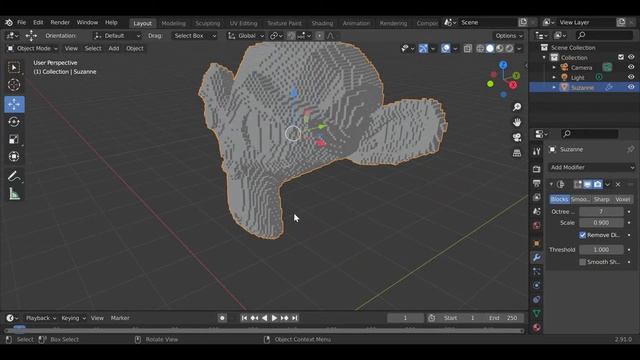The width and height of the screenshot is (640, 360).
Task: Toggle modifier edit mode display
Action: (x=578, y=184)
